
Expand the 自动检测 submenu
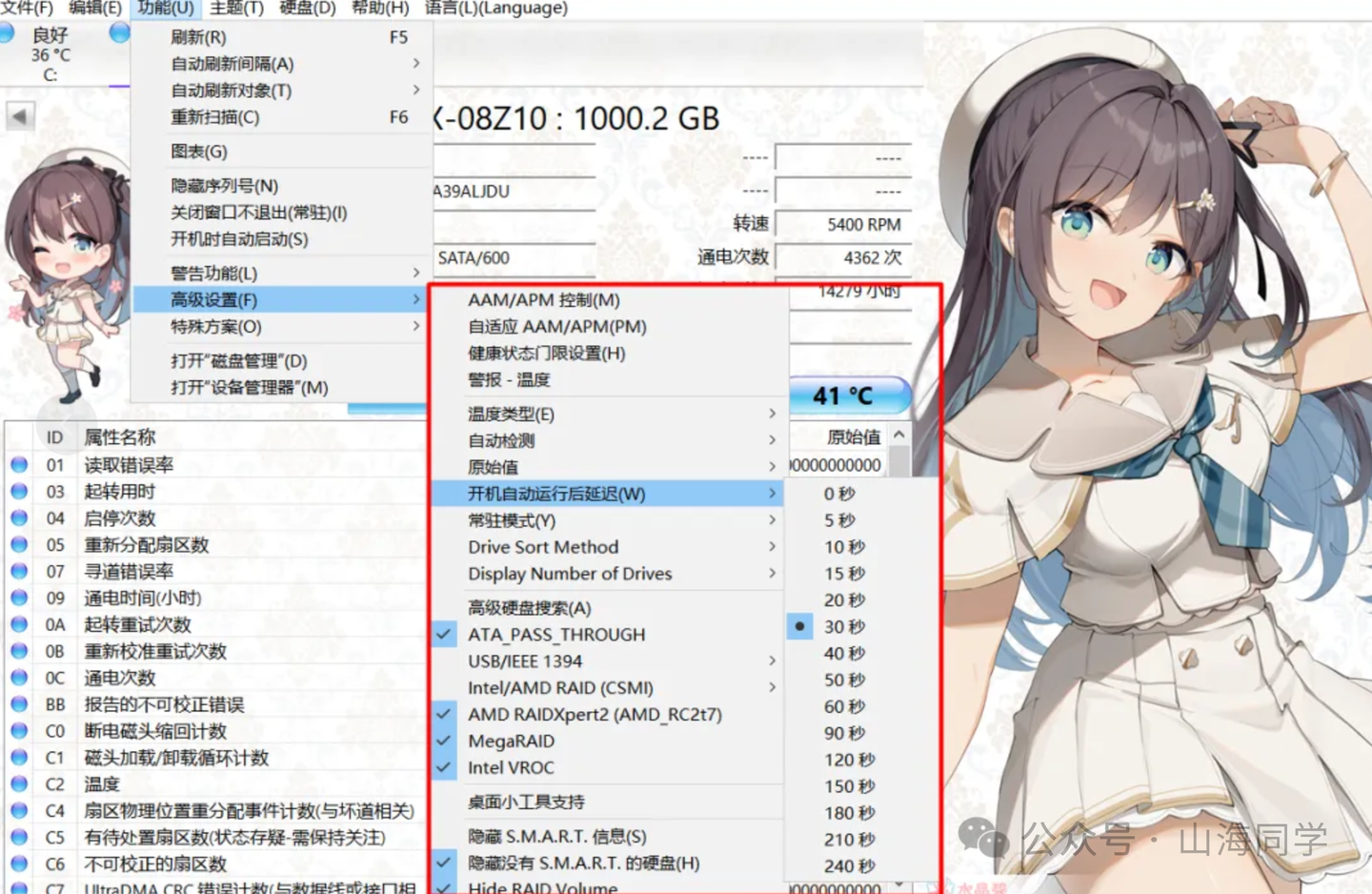coord(607,440)
